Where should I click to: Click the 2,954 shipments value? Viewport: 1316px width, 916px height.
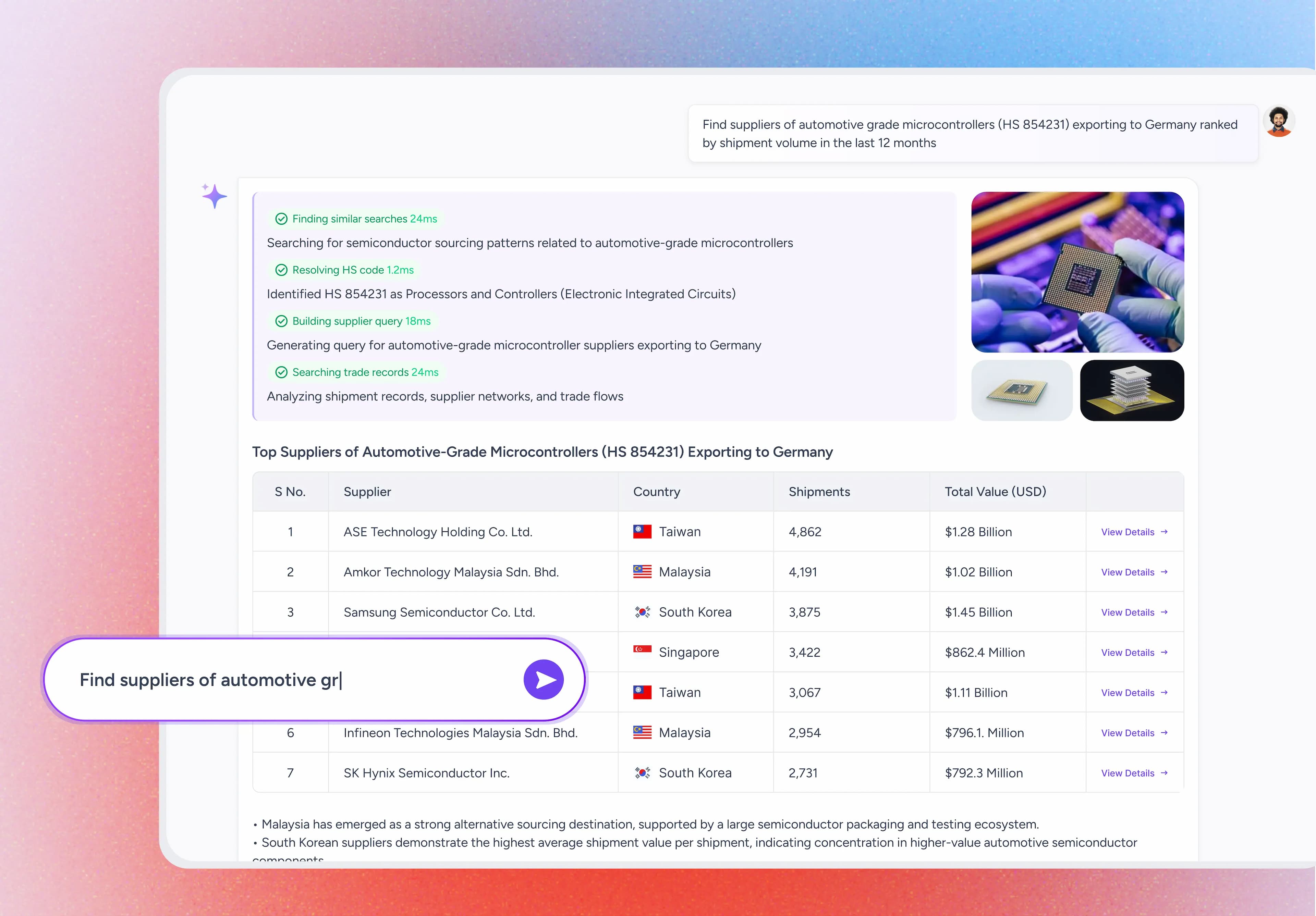pos(804,733)
